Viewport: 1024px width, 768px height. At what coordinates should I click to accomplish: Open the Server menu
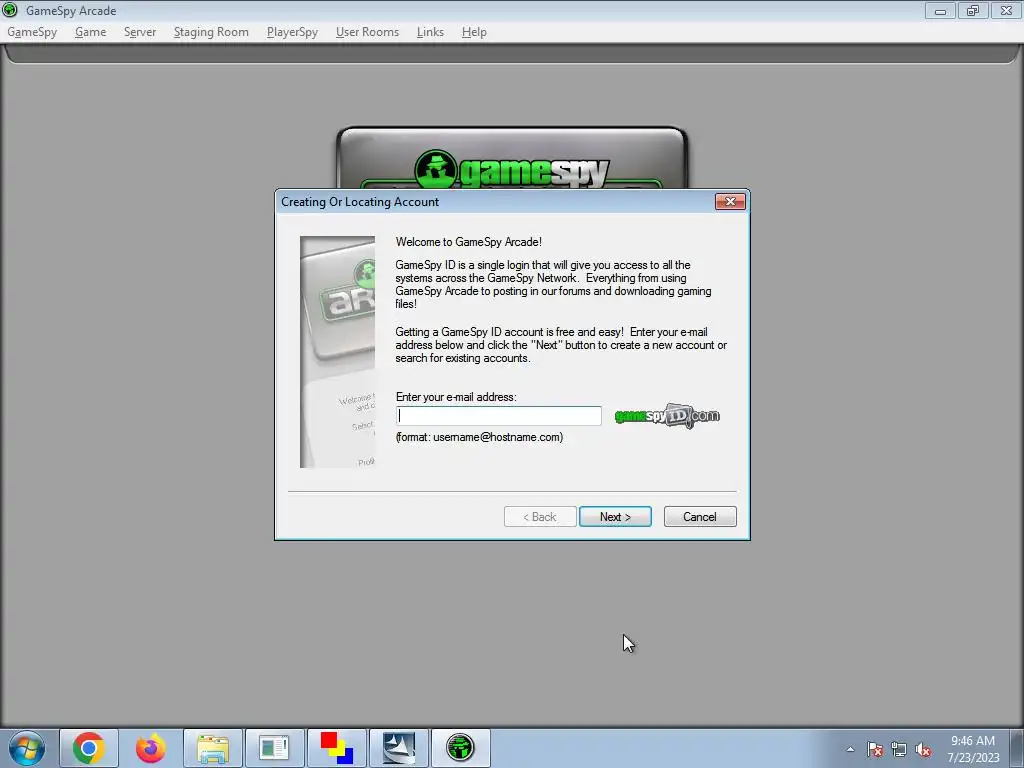click(x=140, y=32)
